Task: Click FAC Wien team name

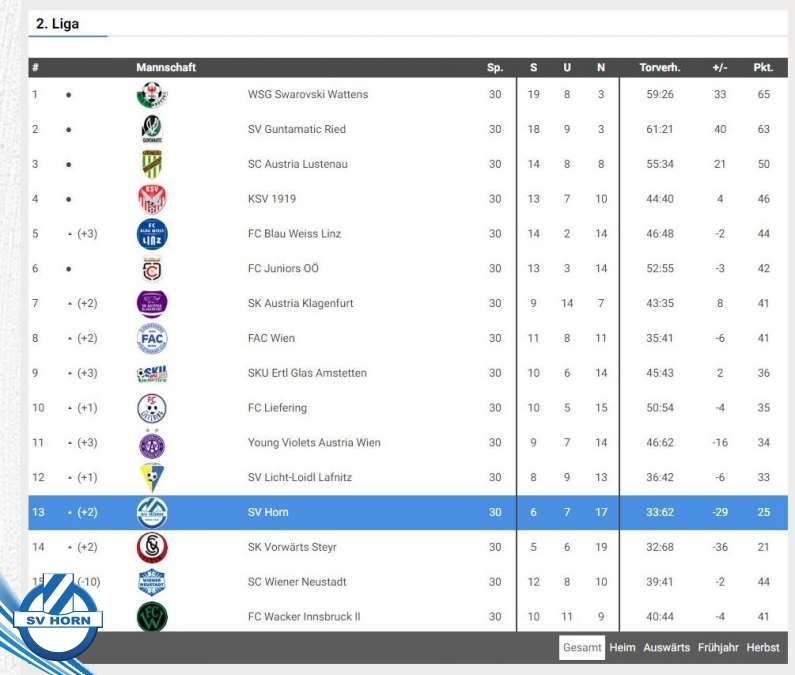Action: 271,338
